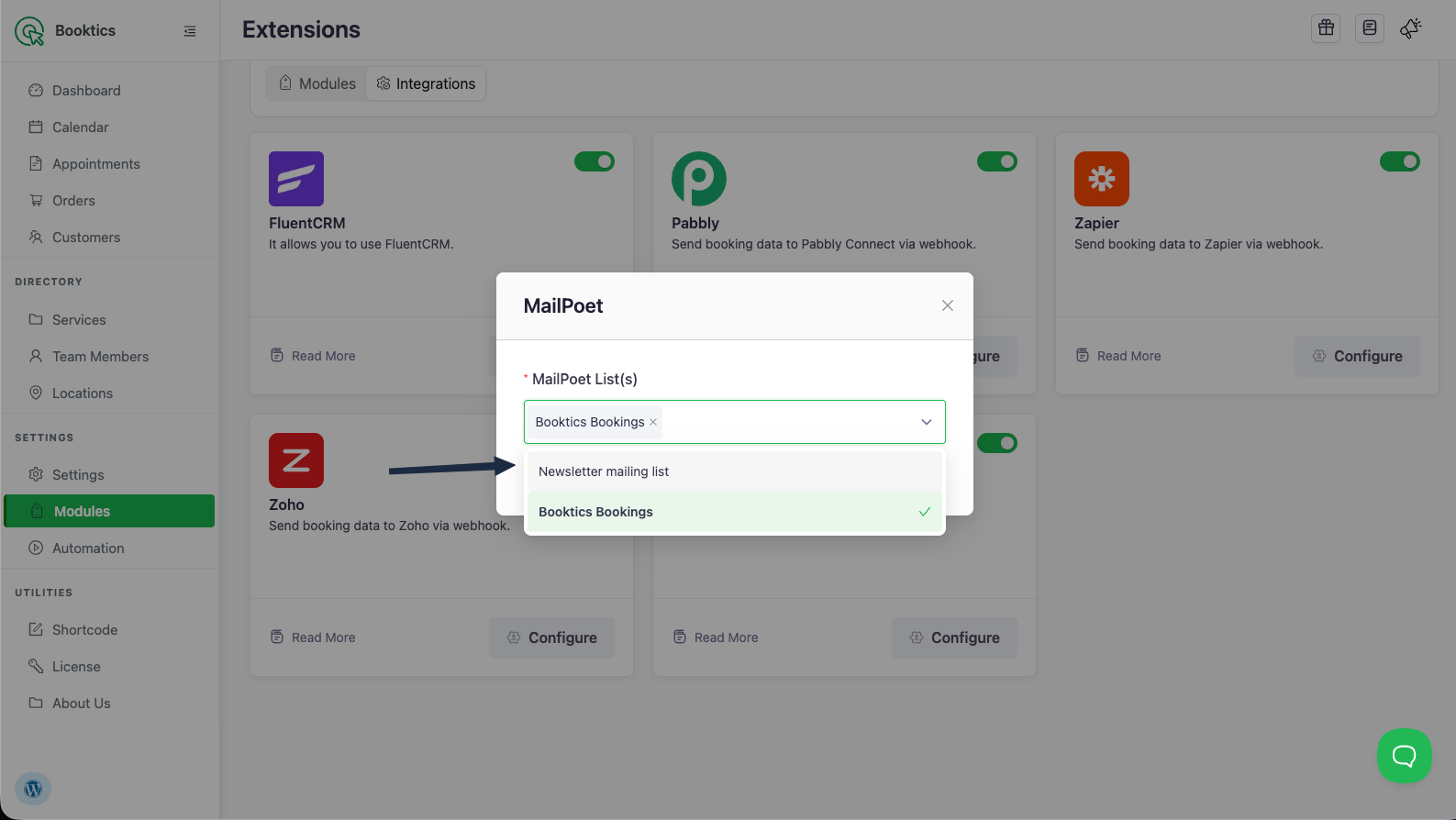Collapse the sidebar menu icon
Screen dimensions: 1456x820
coord(190,31)
